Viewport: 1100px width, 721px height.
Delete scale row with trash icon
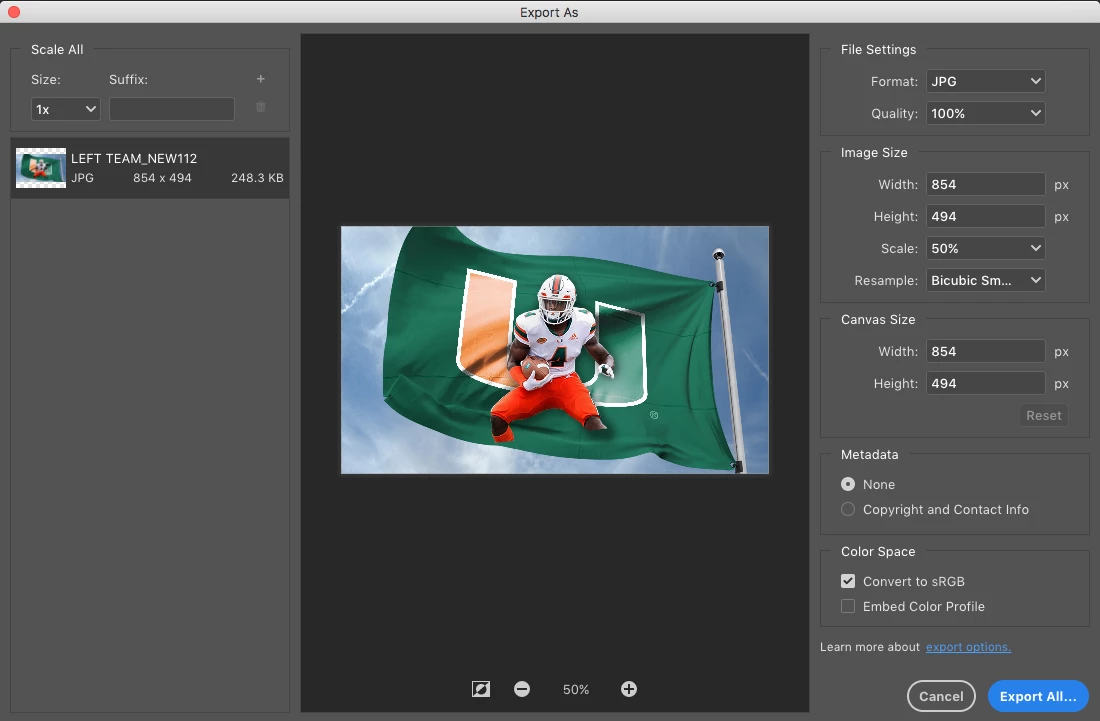click(260, 107)
